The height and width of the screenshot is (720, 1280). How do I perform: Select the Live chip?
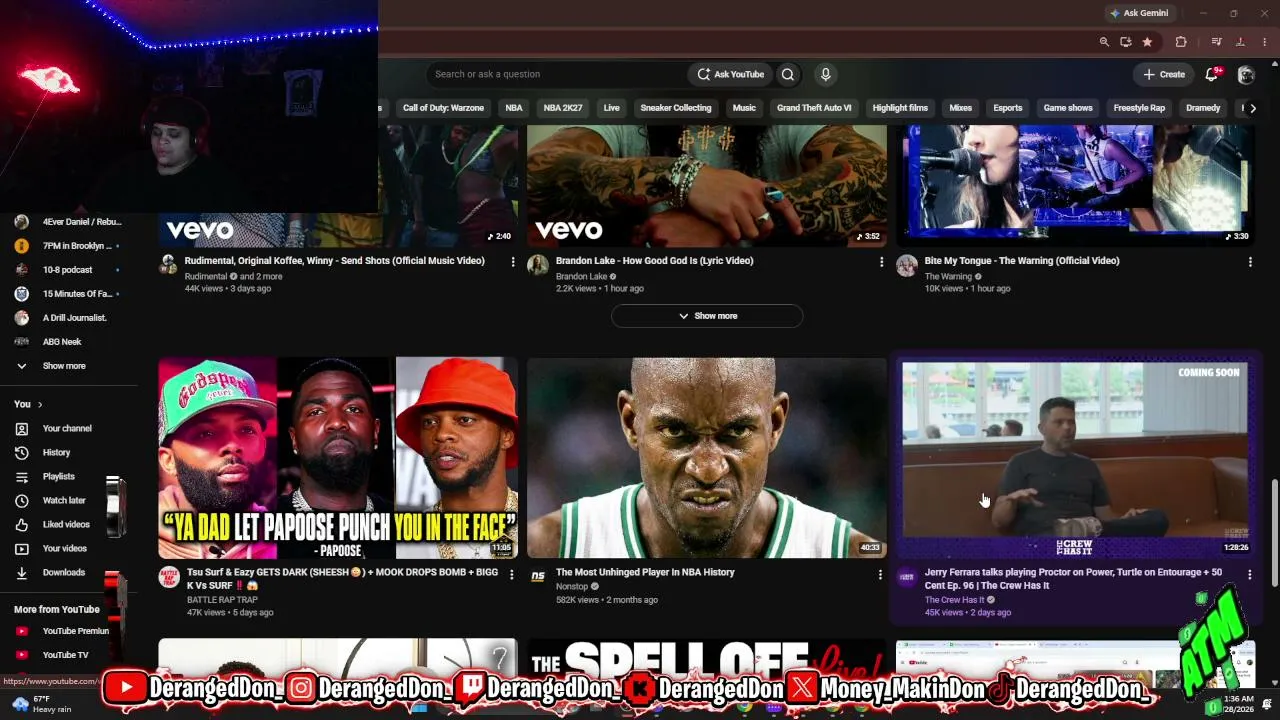[611, 108]
